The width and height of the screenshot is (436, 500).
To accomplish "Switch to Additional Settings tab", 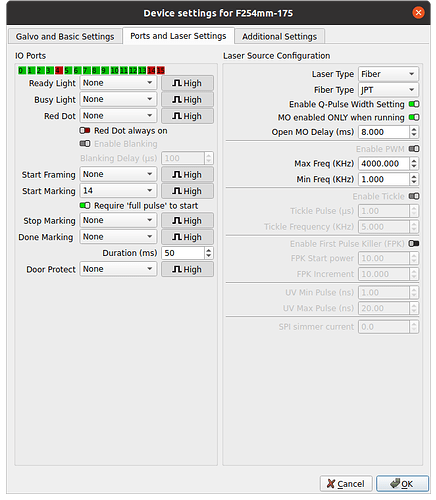I will point(279,36).
